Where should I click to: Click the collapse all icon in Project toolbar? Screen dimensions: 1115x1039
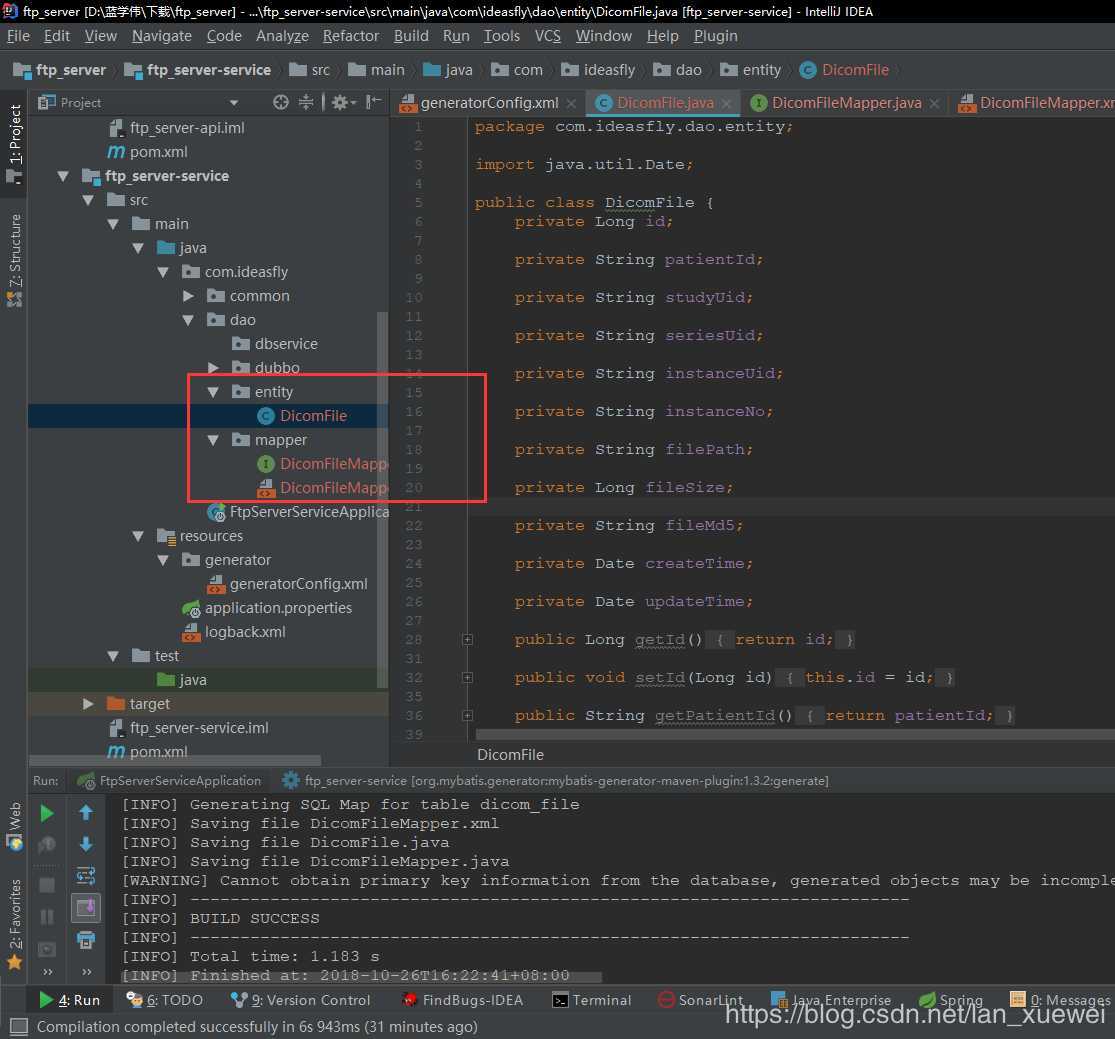(x=306, y=102)
